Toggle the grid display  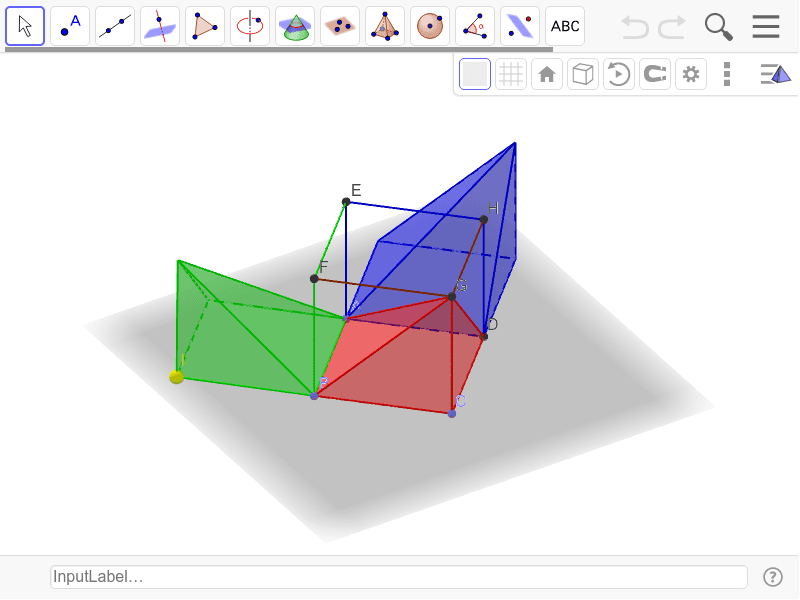point(511,73)
